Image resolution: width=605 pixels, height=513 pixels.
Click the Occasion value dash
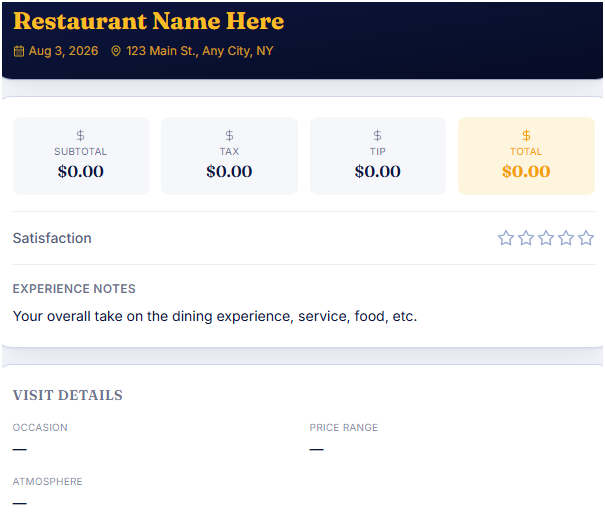19,449
